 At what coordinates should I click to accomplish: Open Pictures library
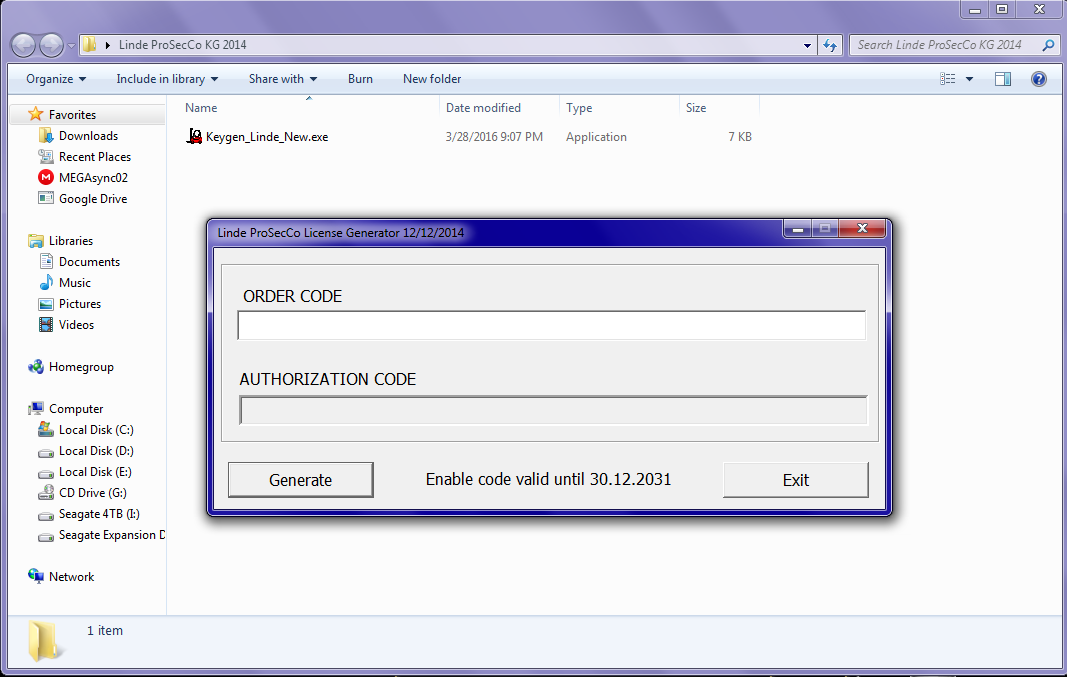pyautogui.click(x=80, y=303)
